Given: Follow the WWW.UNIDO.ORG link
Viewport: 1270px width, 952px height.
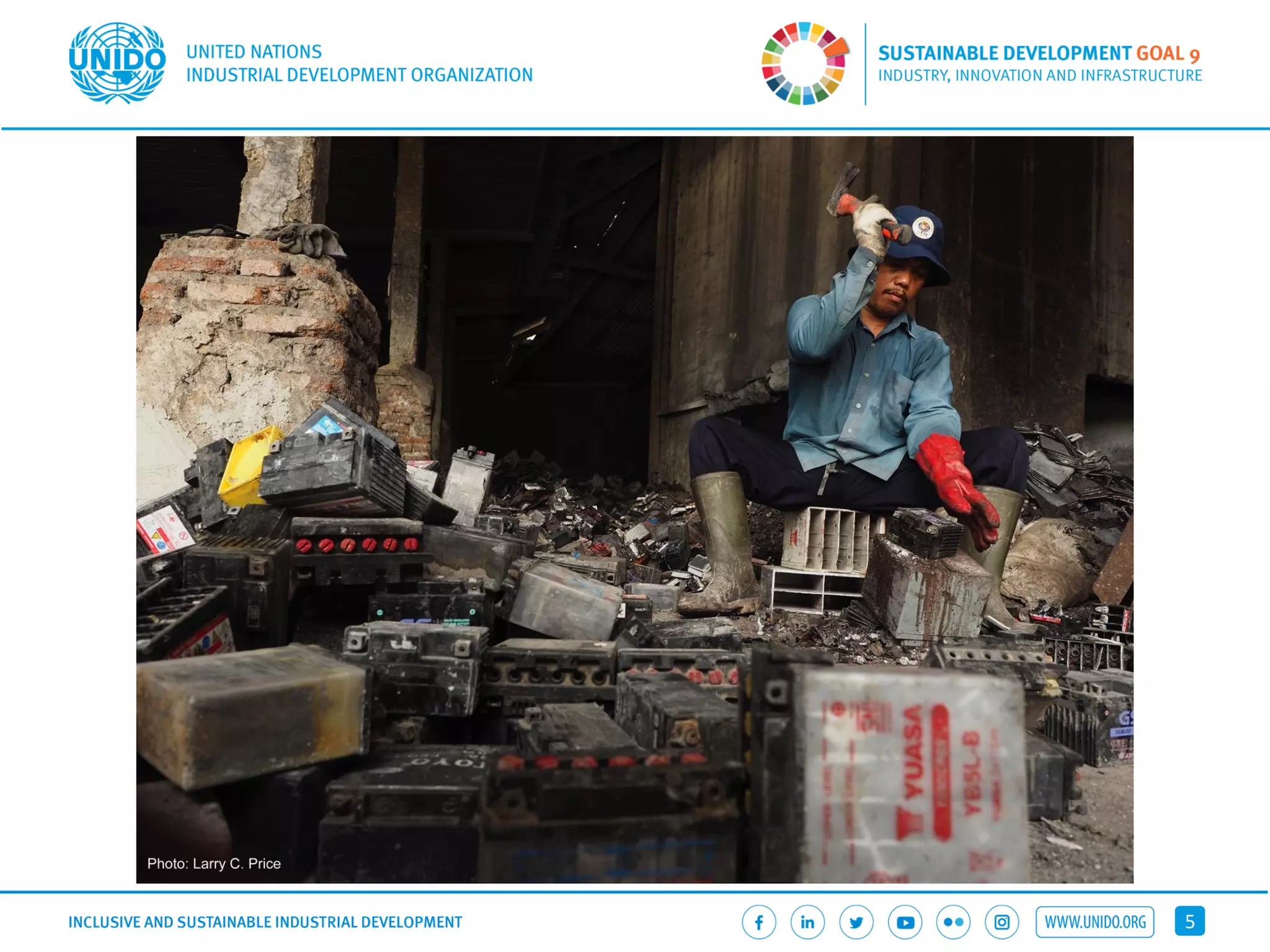Looking at the screenshot, I should 1095,922.
